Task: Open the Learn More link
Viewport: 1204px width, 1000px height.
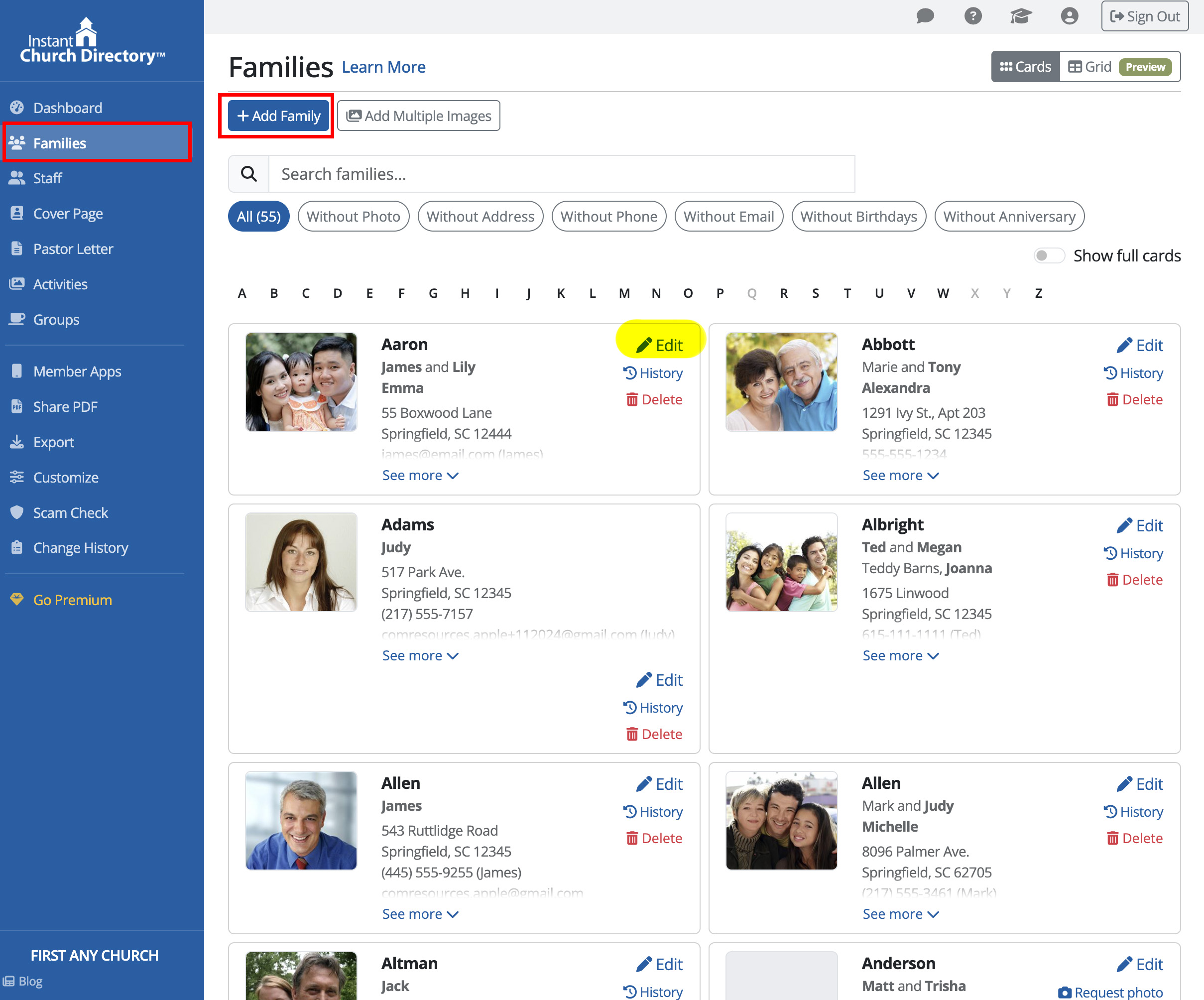Action: (x=383, y=67)
